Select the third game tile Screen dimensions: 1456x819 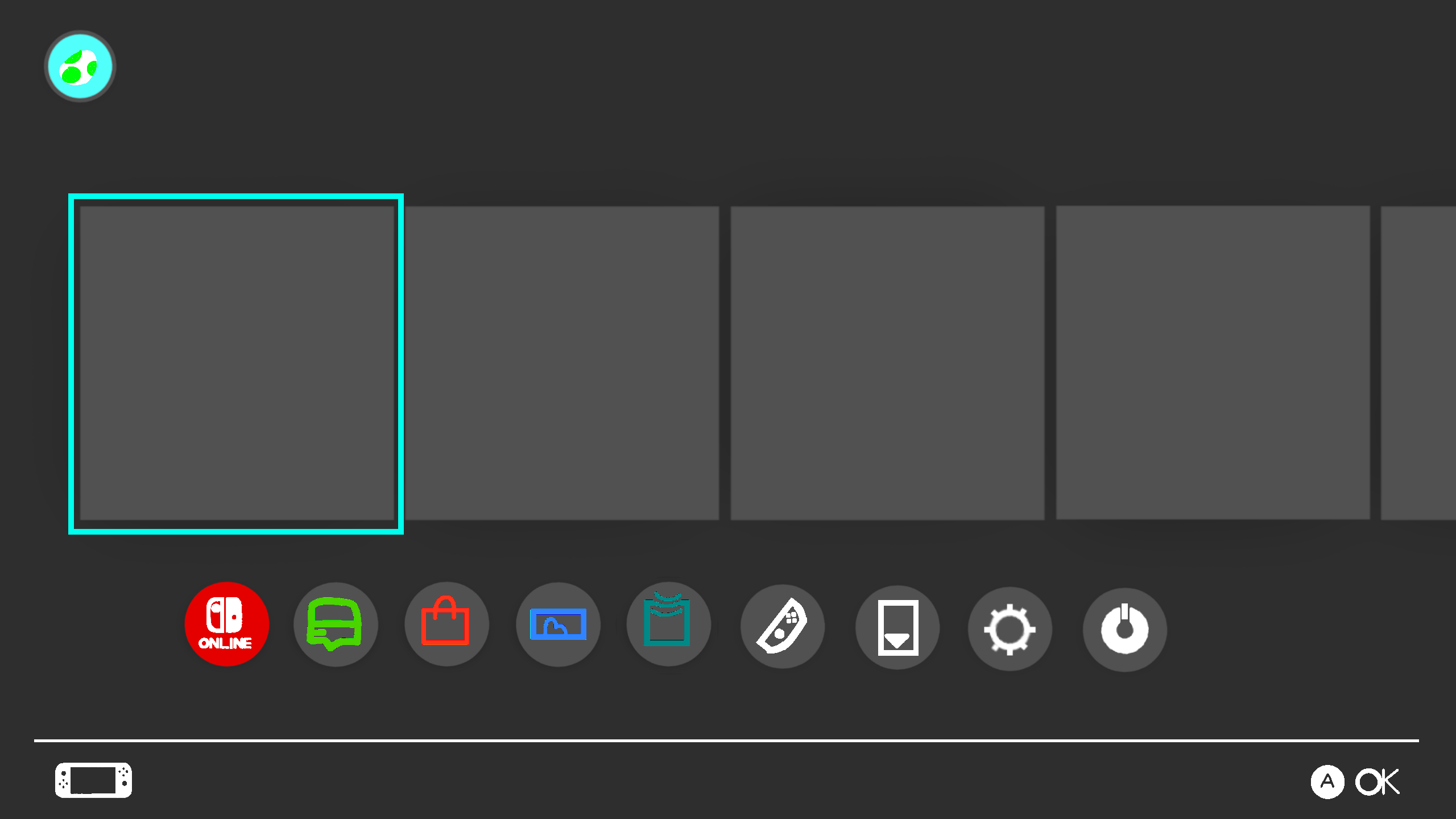(887, 363)
